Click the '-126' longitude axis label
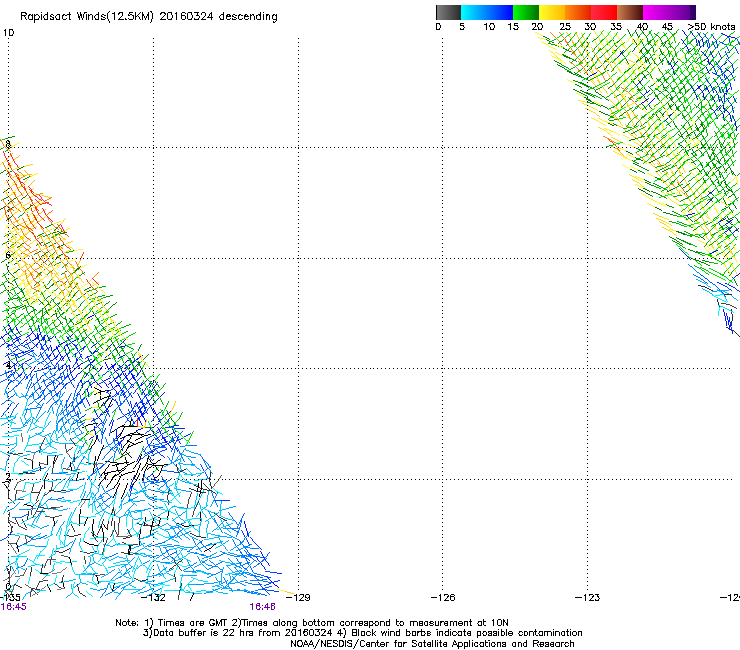 point(443,598)
